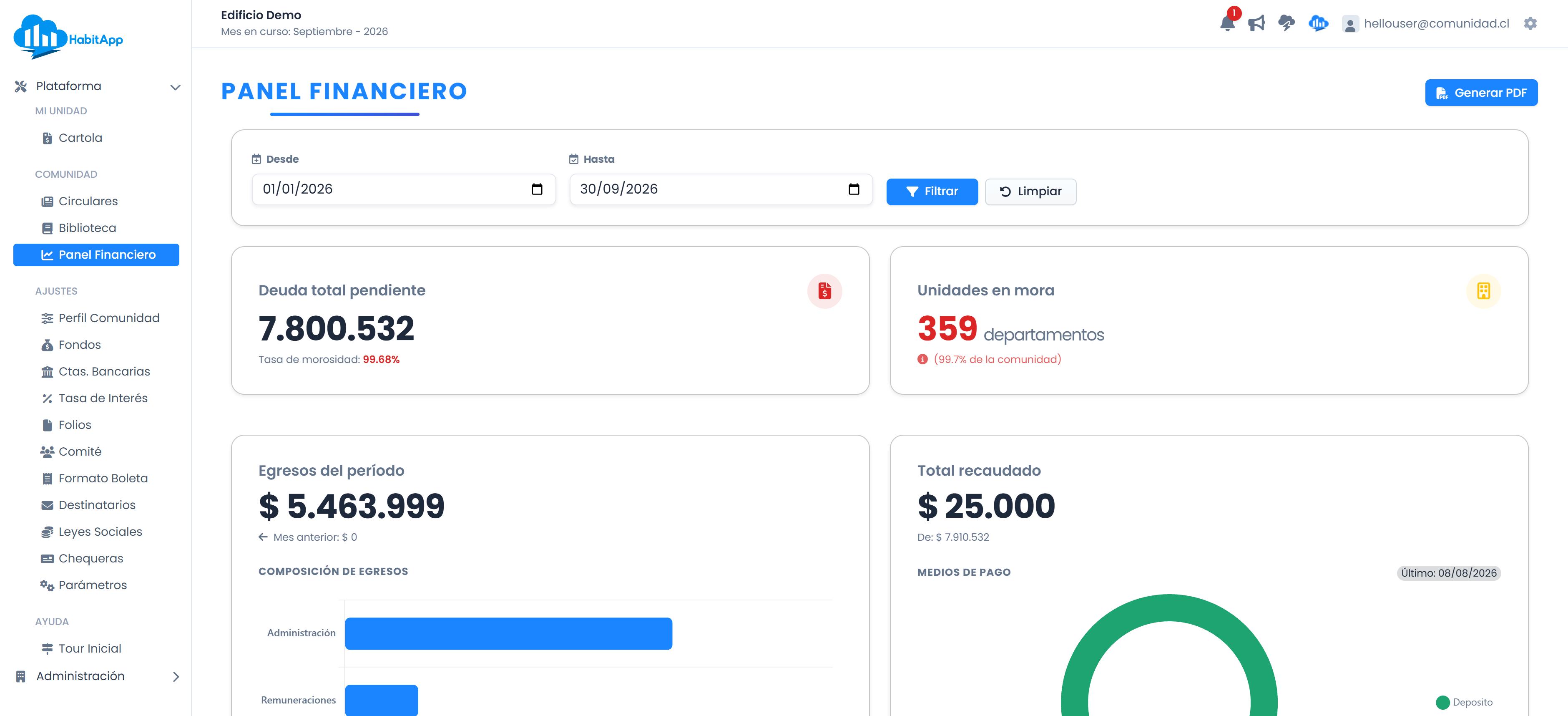
Task: Click the Mes anterior left arrow icon
Action: [x=263, y=537]
